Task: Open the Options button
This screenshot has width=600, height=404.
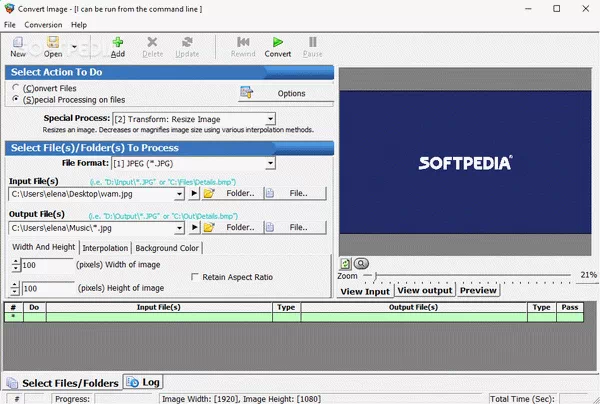Action: (x=285, y=93)
